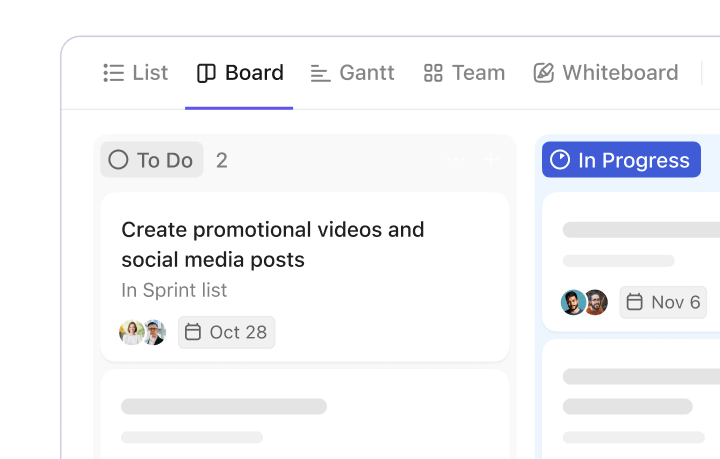
Task: Open the To Do column more-options menu
Action: click(456, 160)
